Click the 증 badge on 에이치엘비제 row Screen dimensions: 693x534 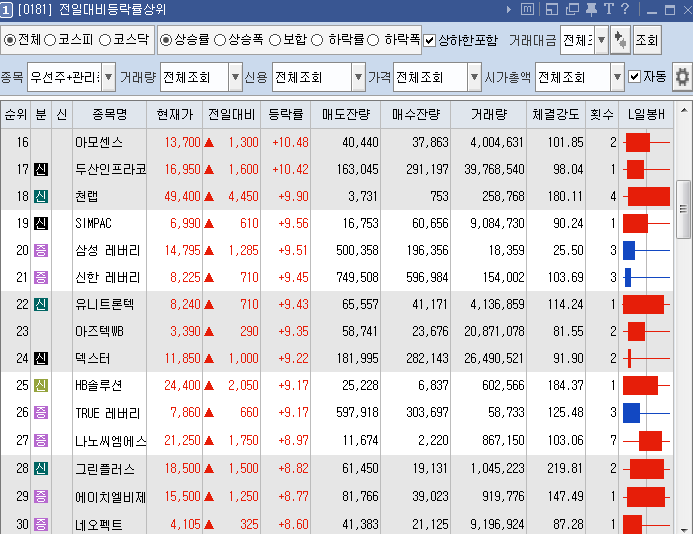[x=41, y=496]
